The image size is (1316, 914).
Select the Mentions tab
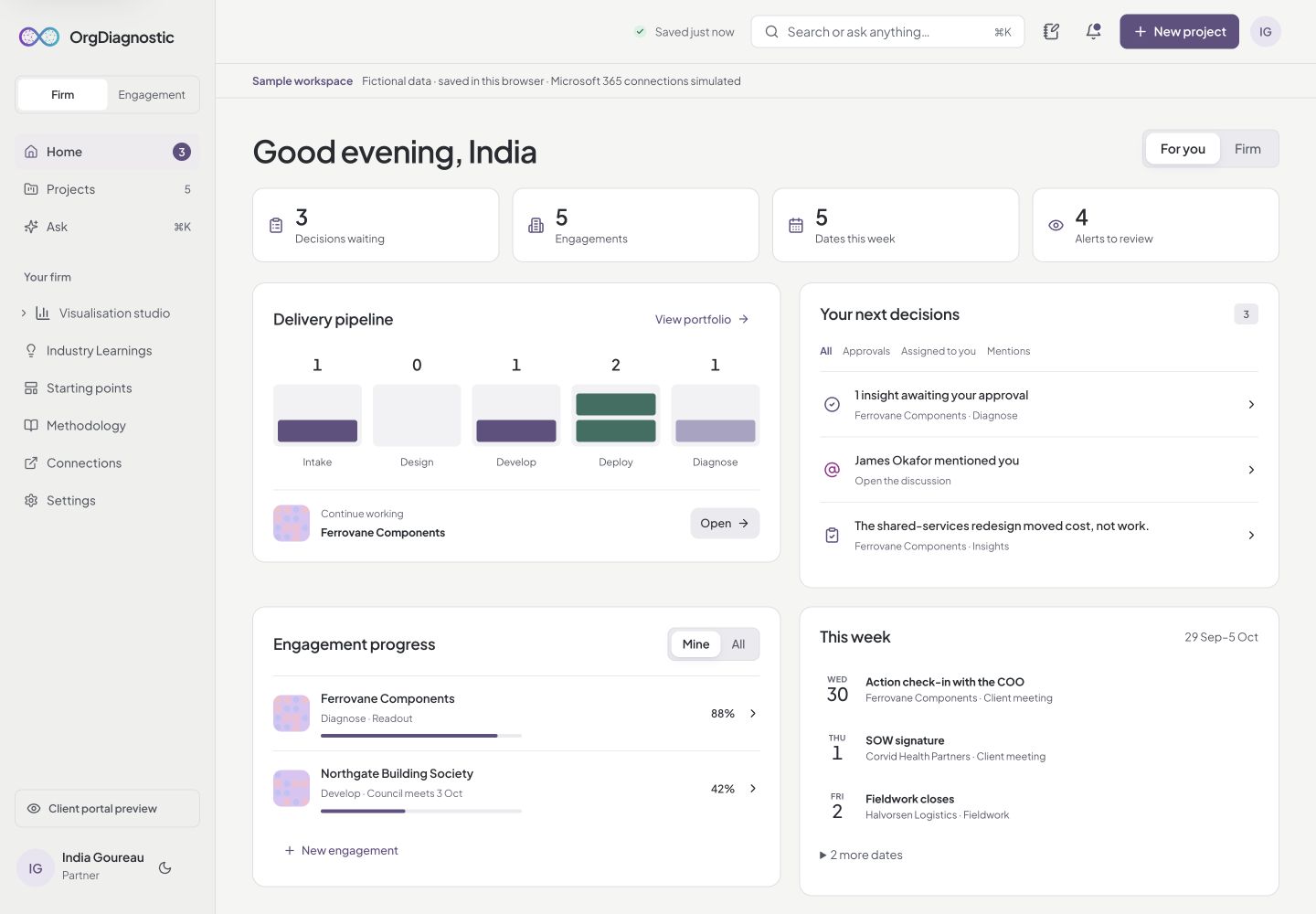tap(1008, 351)
